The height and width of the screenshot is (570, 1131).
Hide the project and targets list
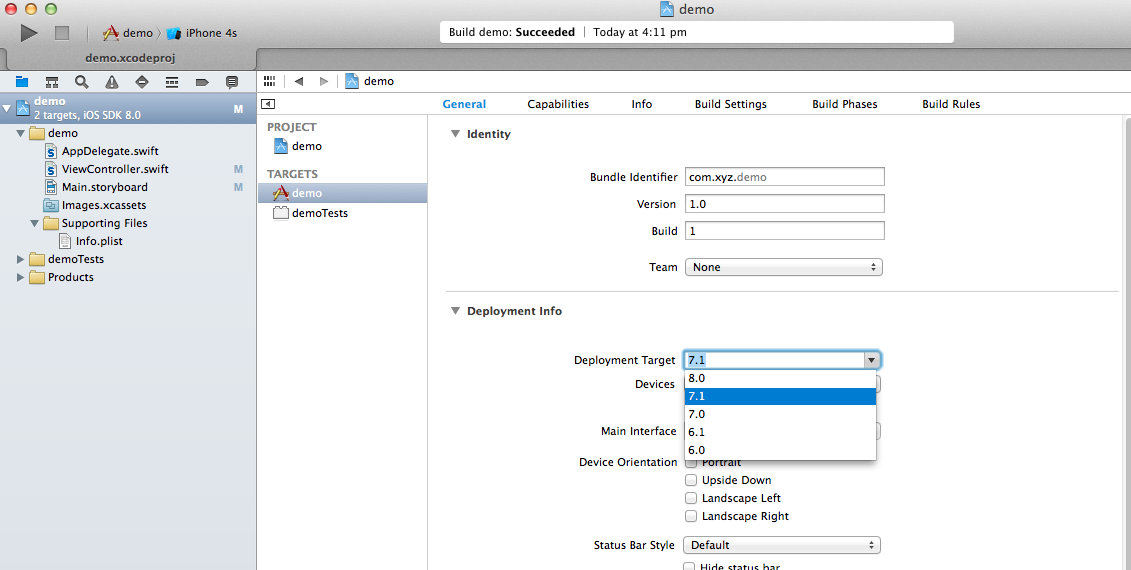[268, 104]
